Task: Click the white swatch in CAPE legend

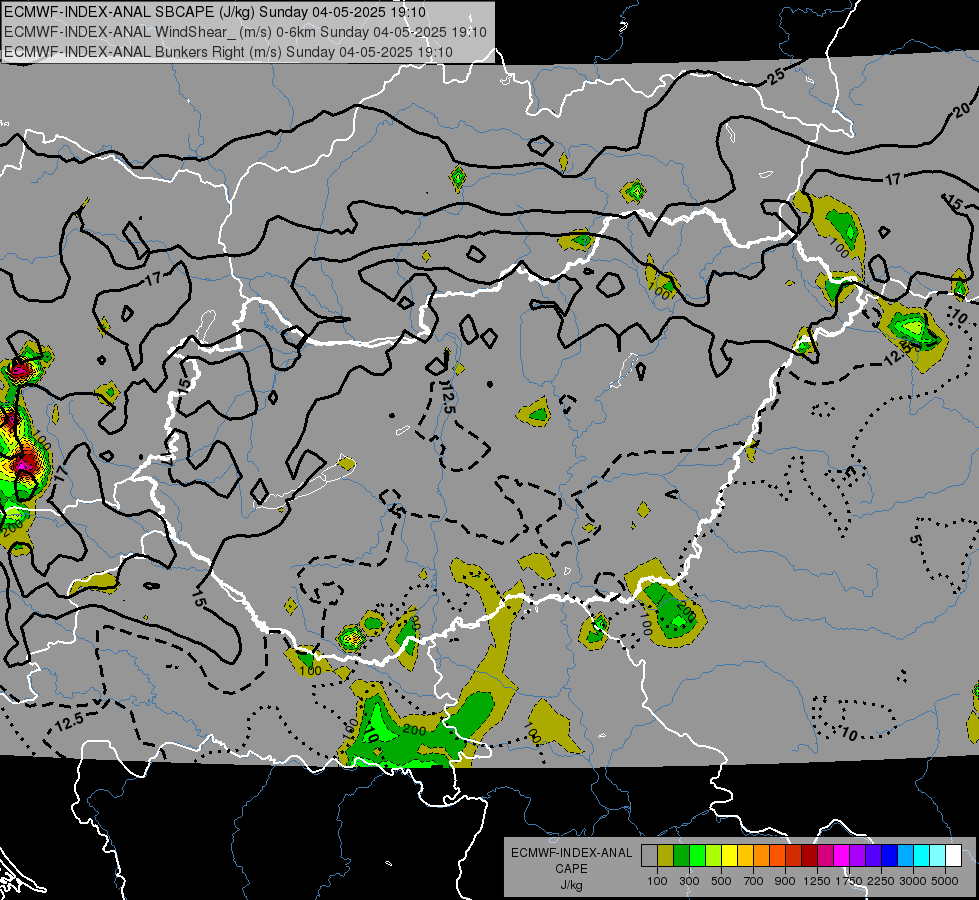Action: coord(953,855)
